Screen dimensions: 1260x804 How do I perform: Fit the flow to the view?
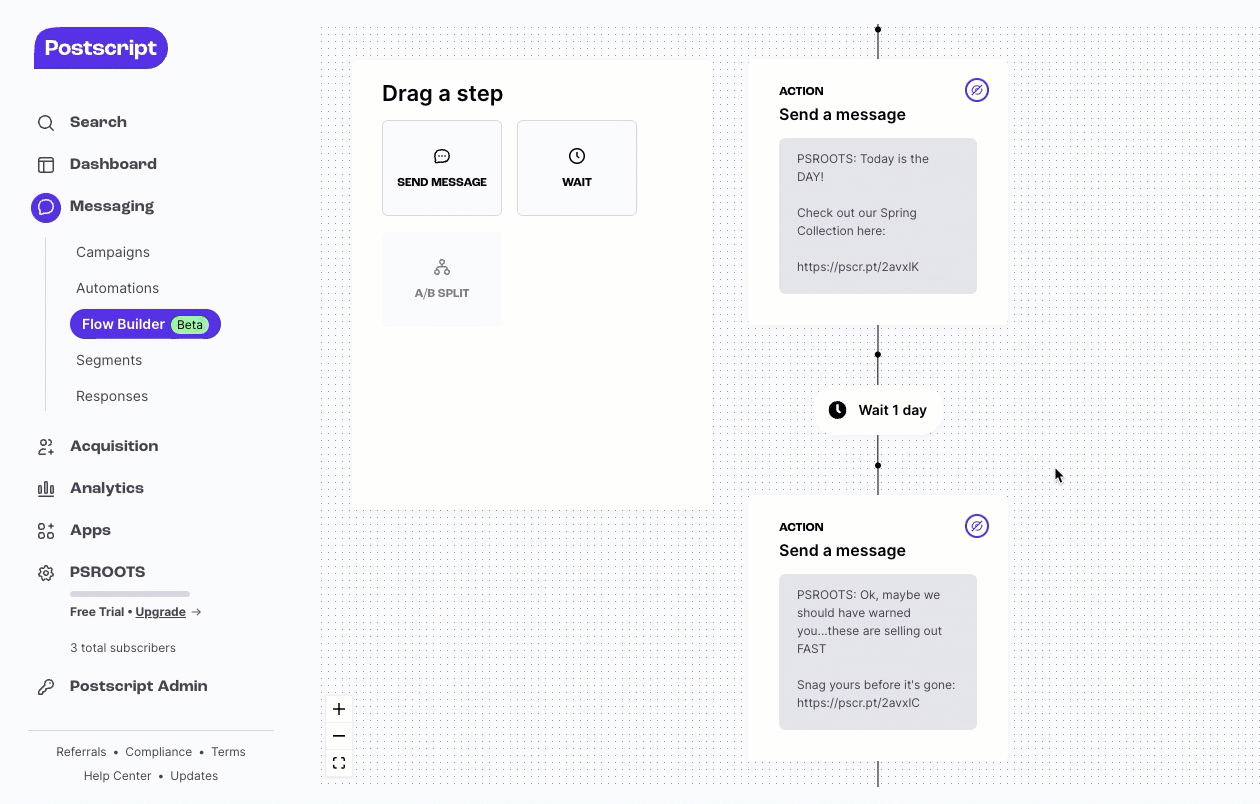point(339,763)
